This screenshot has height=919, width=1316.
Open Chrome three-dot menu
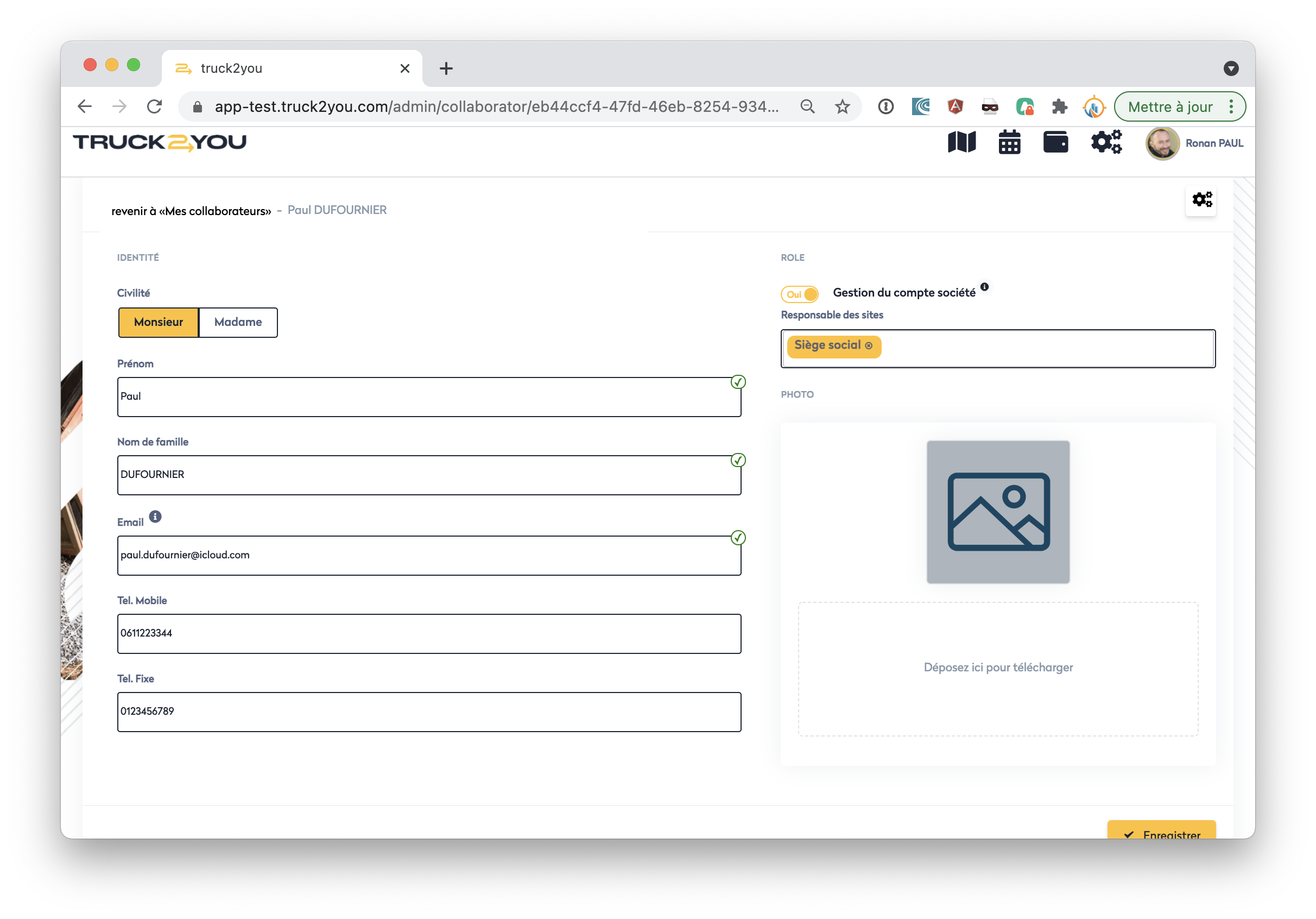(x=1231, y=106)
